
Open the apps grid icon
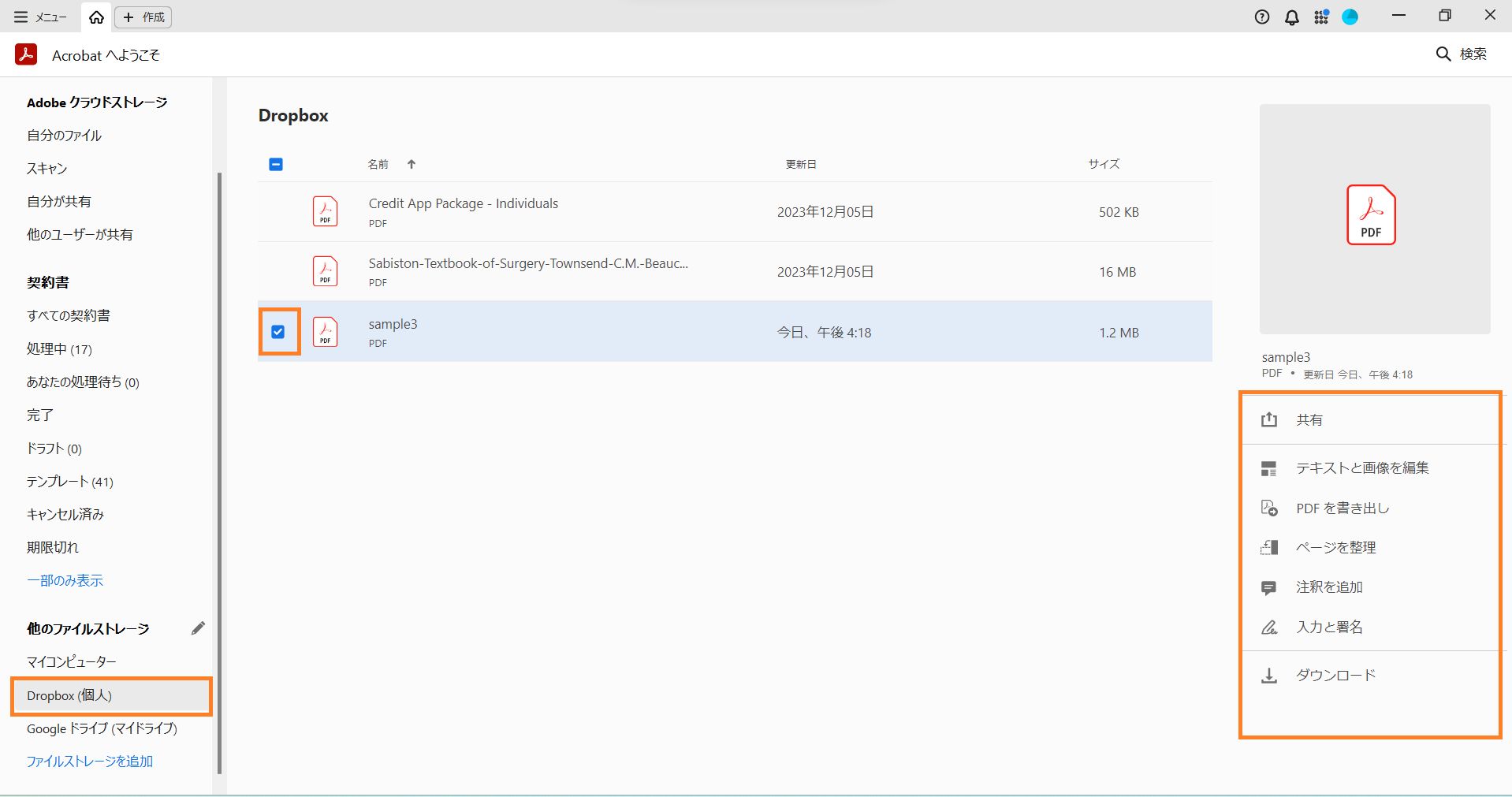pos(1321,17)
